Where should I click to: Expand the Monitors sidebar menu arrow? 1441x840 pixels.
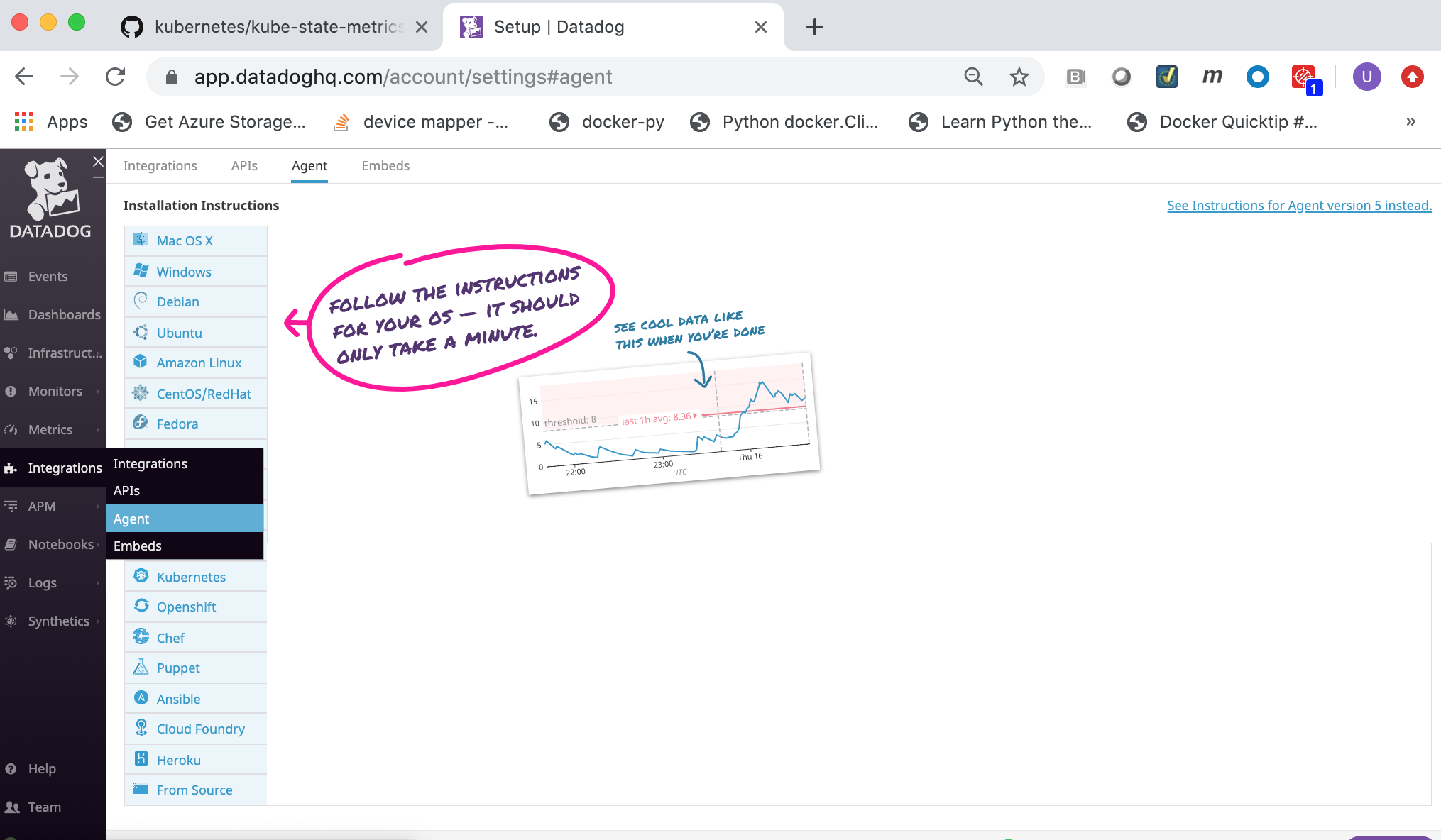(x=98, y=392)
